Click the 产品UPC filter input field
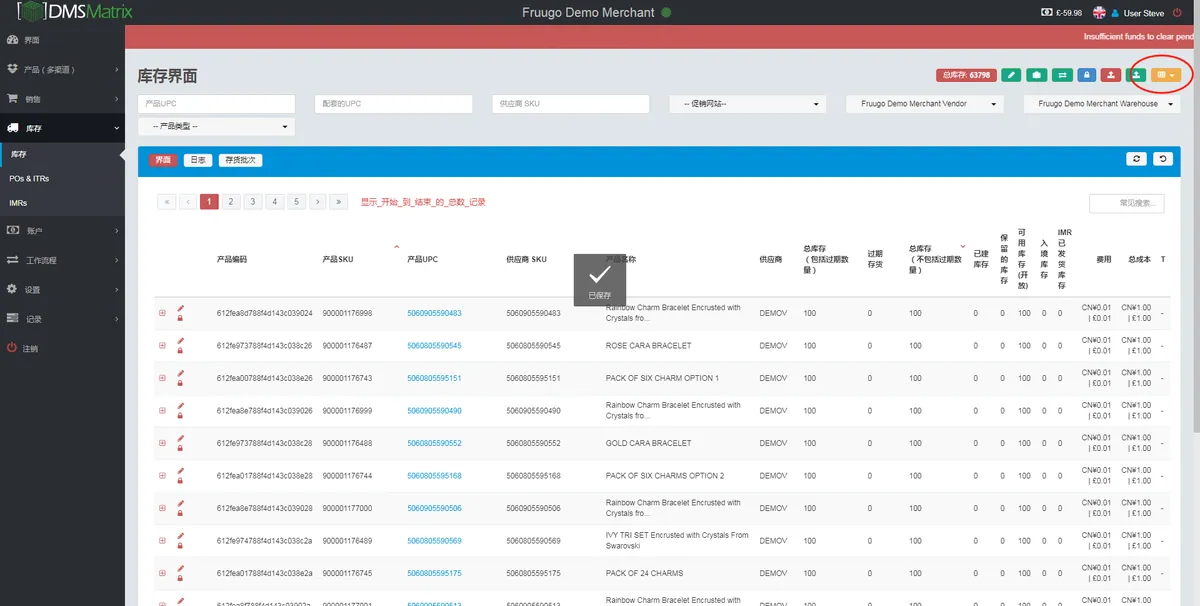1200x606 pixels. click(x=216, y=104)
